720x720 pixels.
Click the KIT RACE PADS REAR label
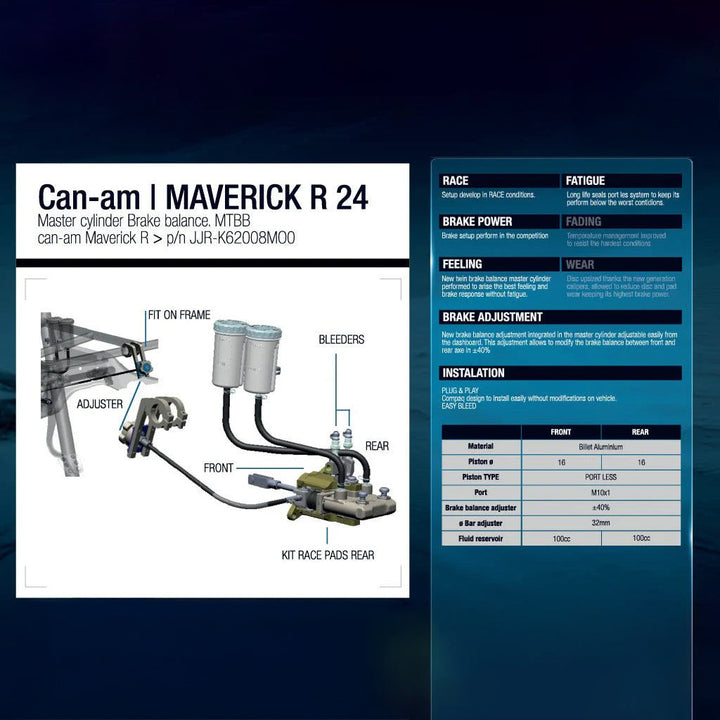[x=328, y=554]
